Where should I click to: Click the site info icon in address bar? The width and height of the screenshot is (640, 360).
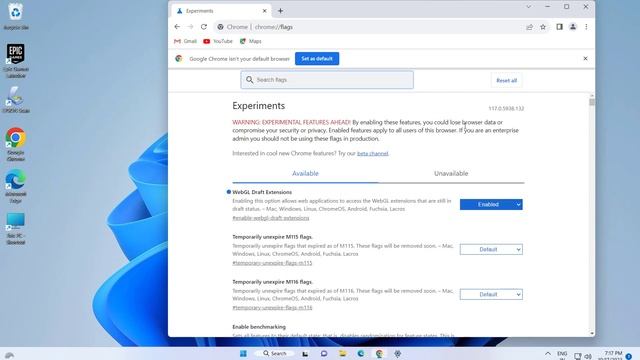tap(220, 27)
